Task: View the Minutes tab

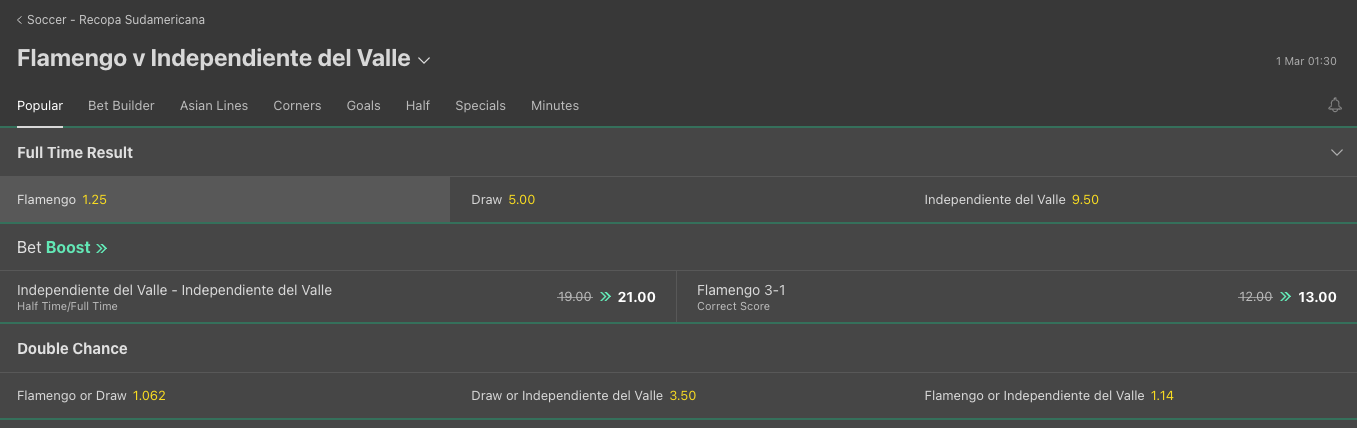Action: tap(555, 105)
